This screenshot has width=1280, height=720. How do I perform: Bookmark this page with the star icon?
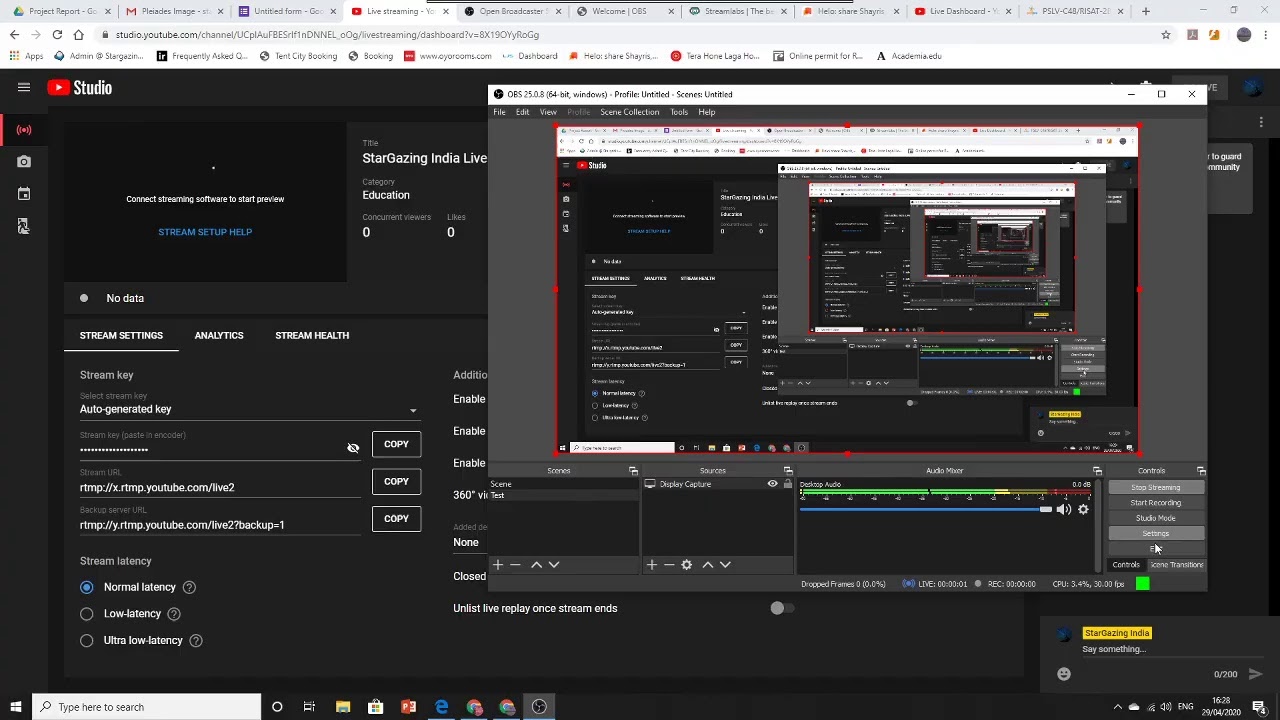click(x=1166, y=34)
